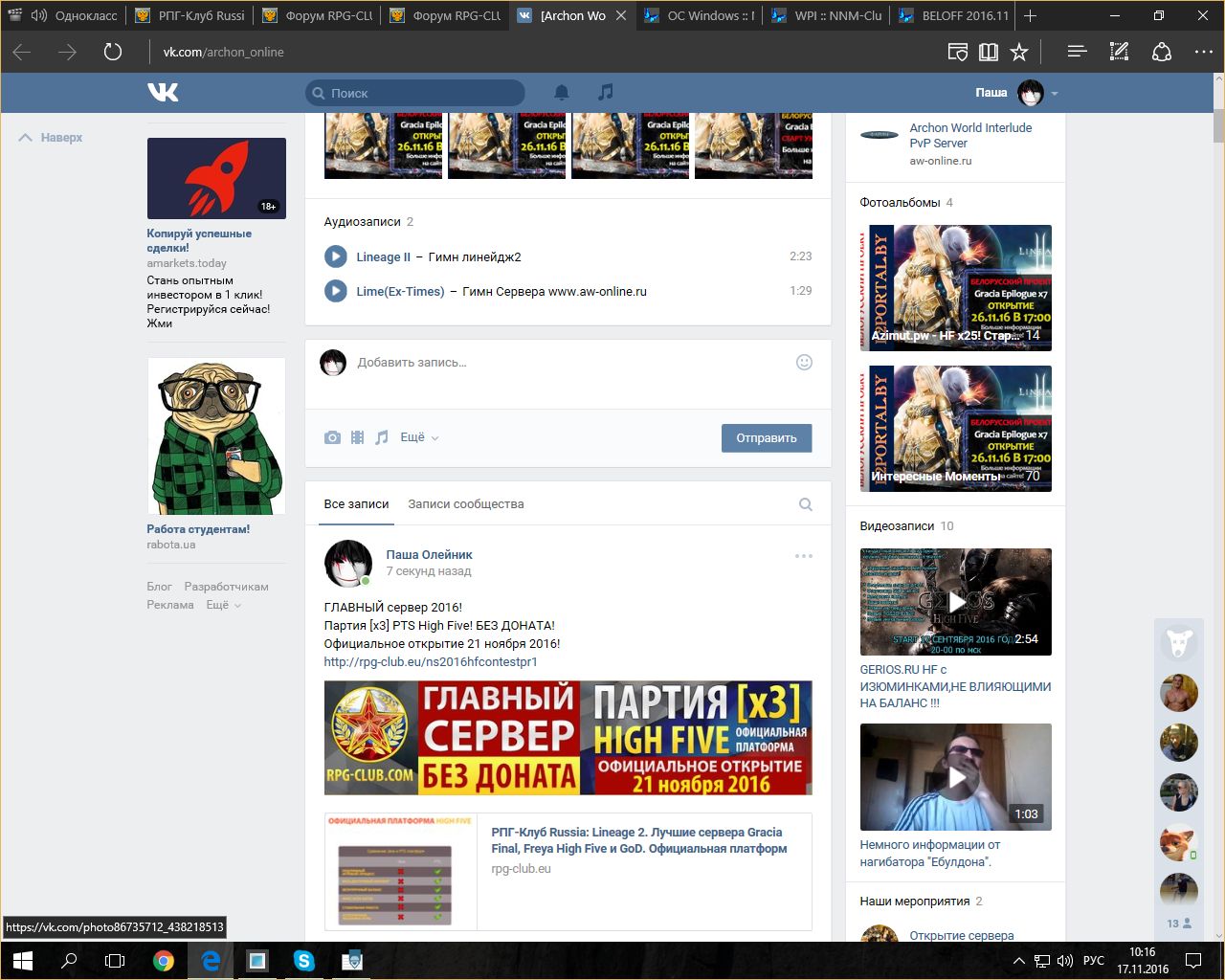Open the rpg-club.eu contest link
Screen dimensions: 1225x980
431,661
